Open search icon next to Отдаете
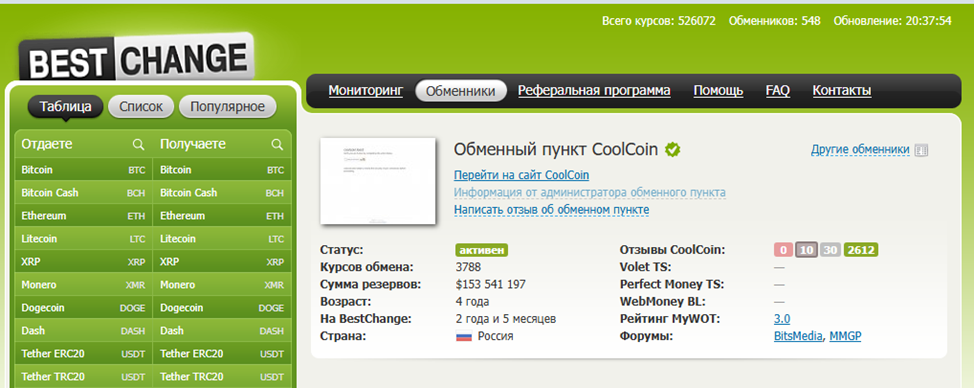This screenshot has height=388, width=974. click(139, 144)
